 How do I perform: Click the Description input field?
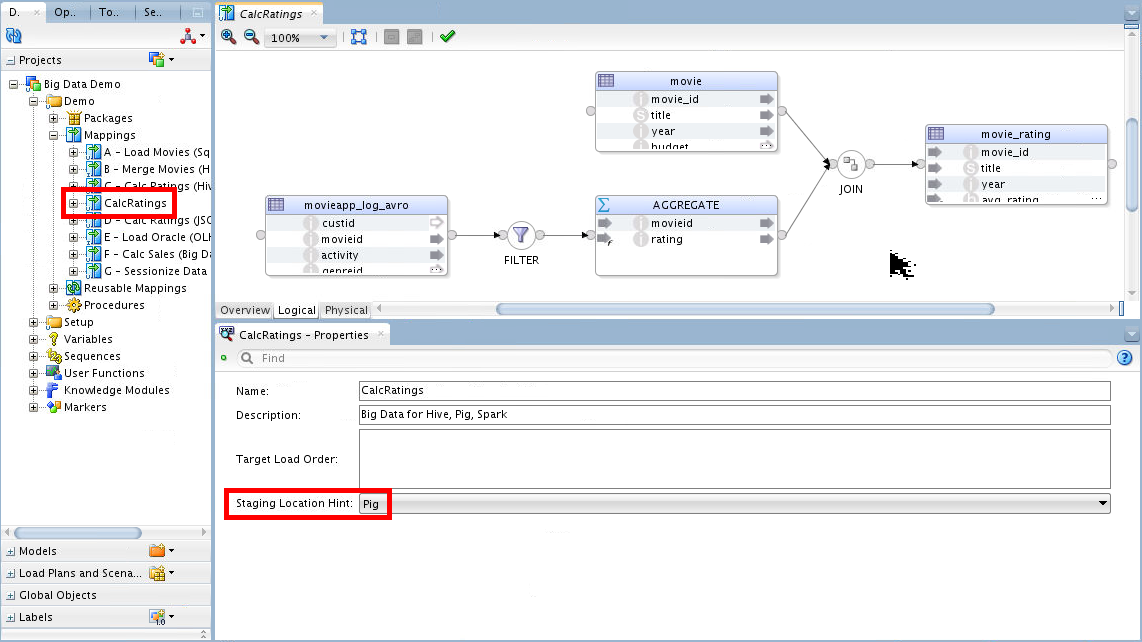click(734, 415)
